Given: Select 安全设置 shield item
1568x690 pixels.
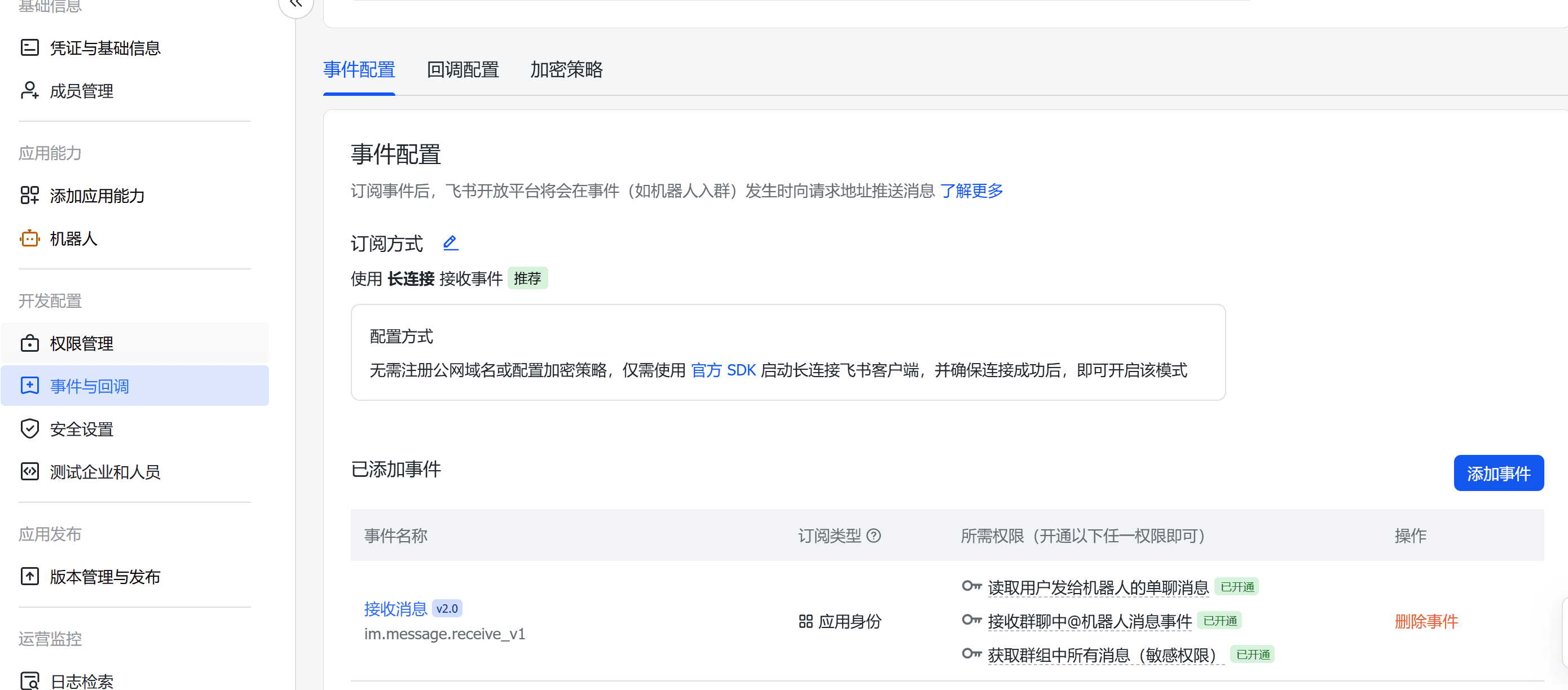Looking at the screenshot, I should click(81, 429).
